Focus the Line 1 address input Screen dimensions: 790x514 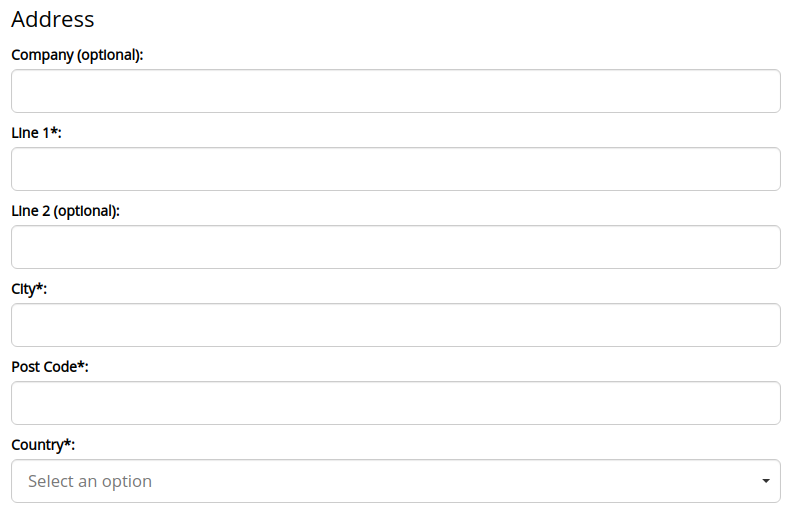click(395, 169)
